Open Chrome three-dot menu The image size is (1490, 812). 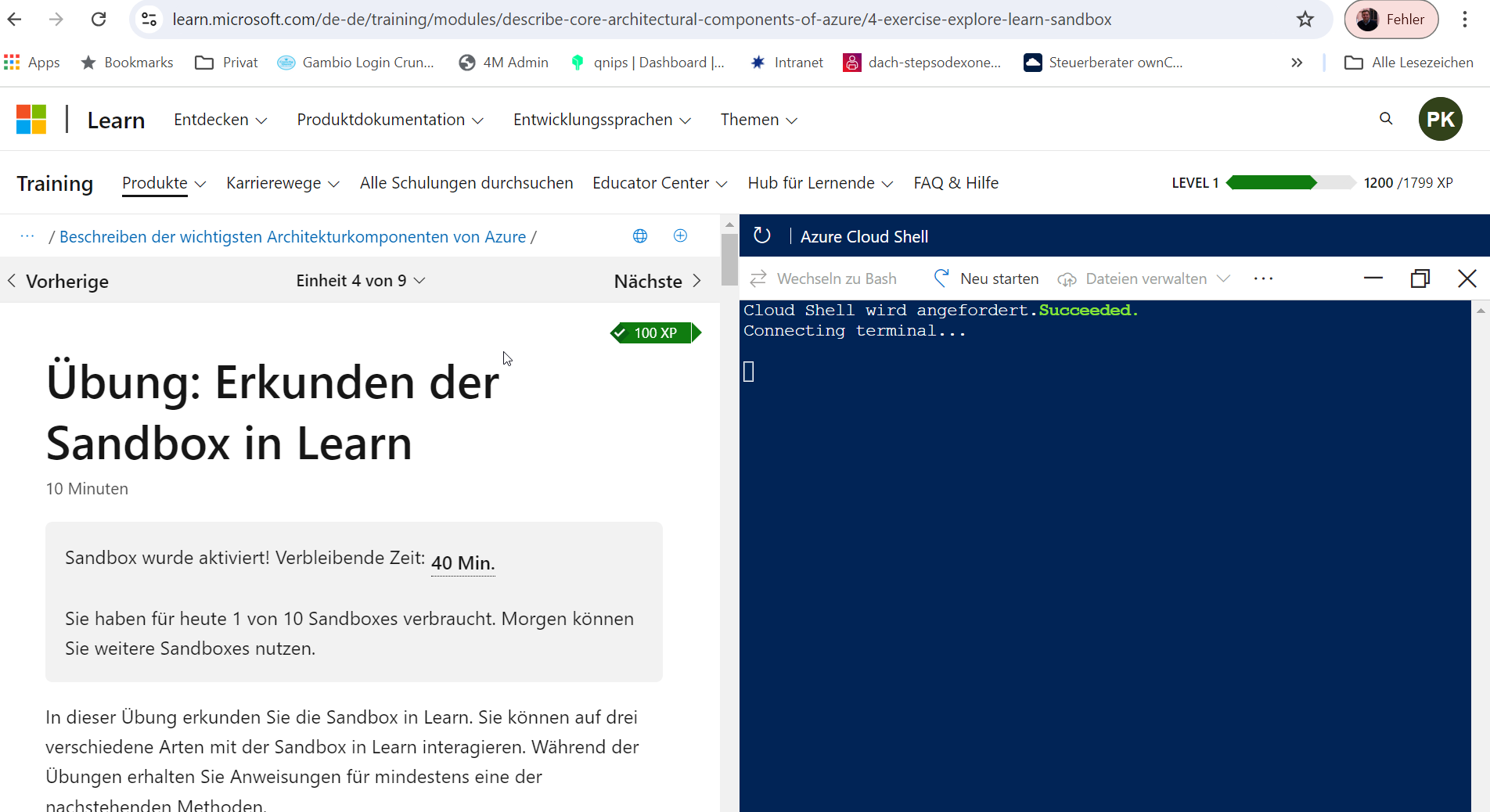point(1465,20)
